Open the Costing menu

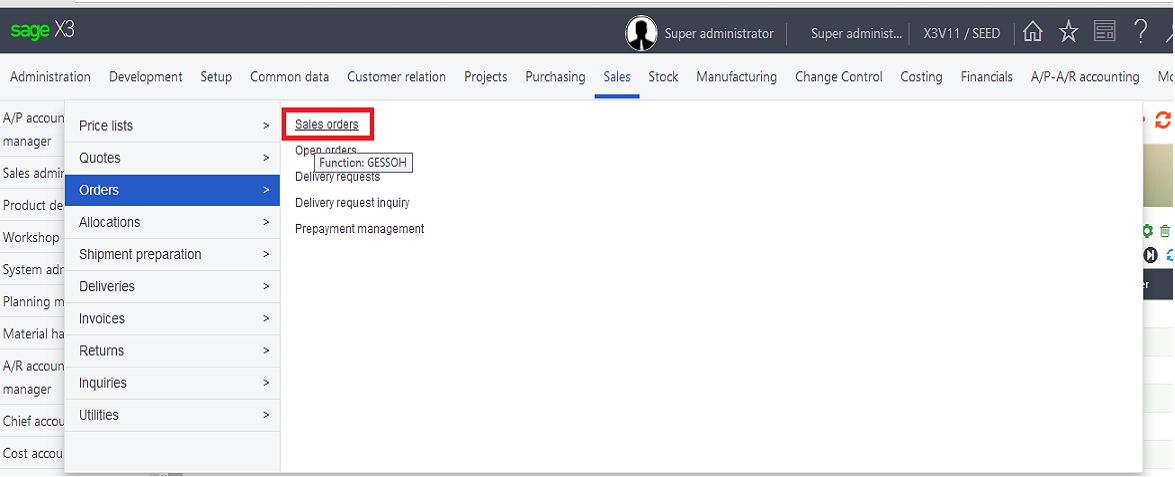pyautogui.click(x=921, y=76)
